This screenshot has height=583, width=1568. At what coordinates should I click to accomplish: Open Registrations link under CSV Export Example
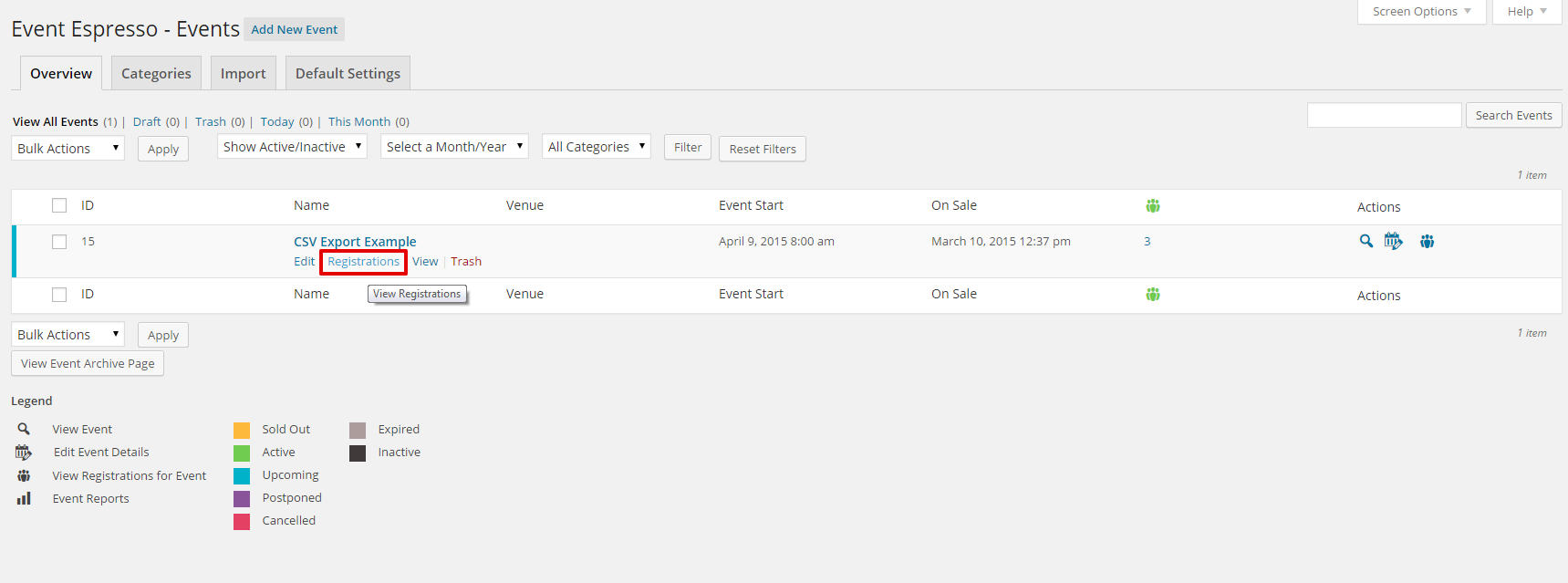[363, 262]
